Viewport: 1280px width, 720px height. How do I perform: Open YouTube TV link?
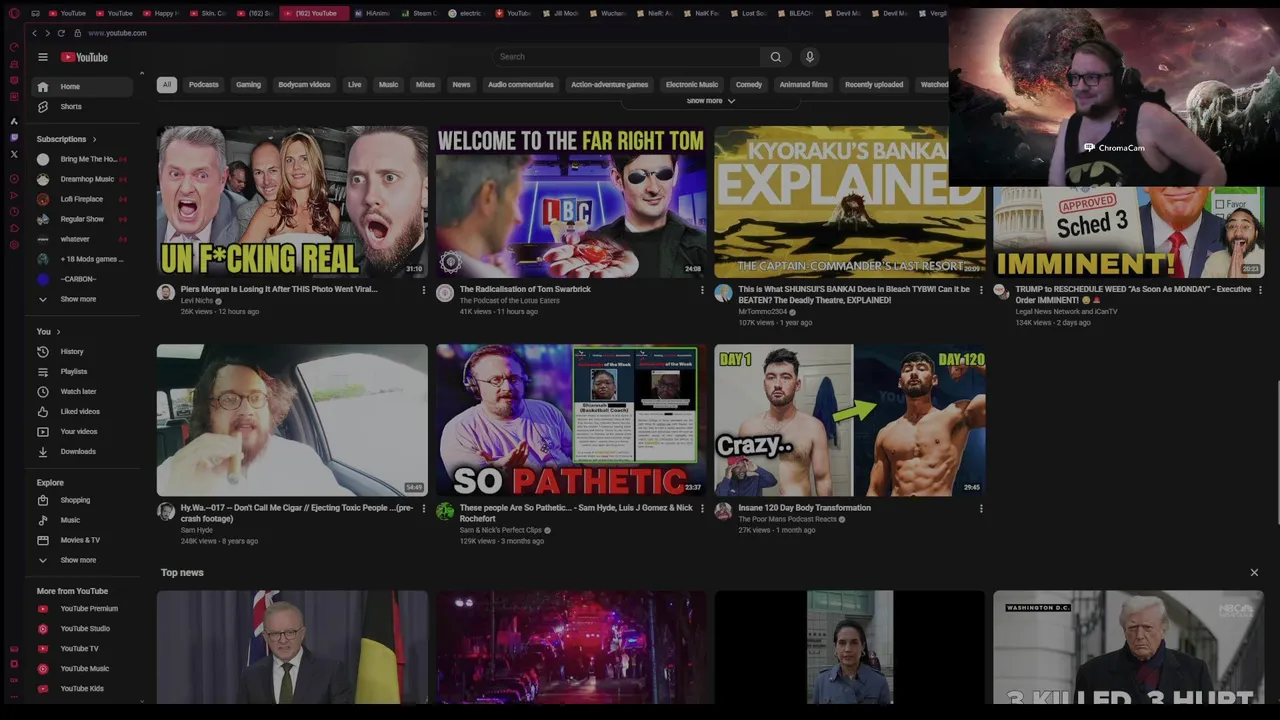[82, 649]
